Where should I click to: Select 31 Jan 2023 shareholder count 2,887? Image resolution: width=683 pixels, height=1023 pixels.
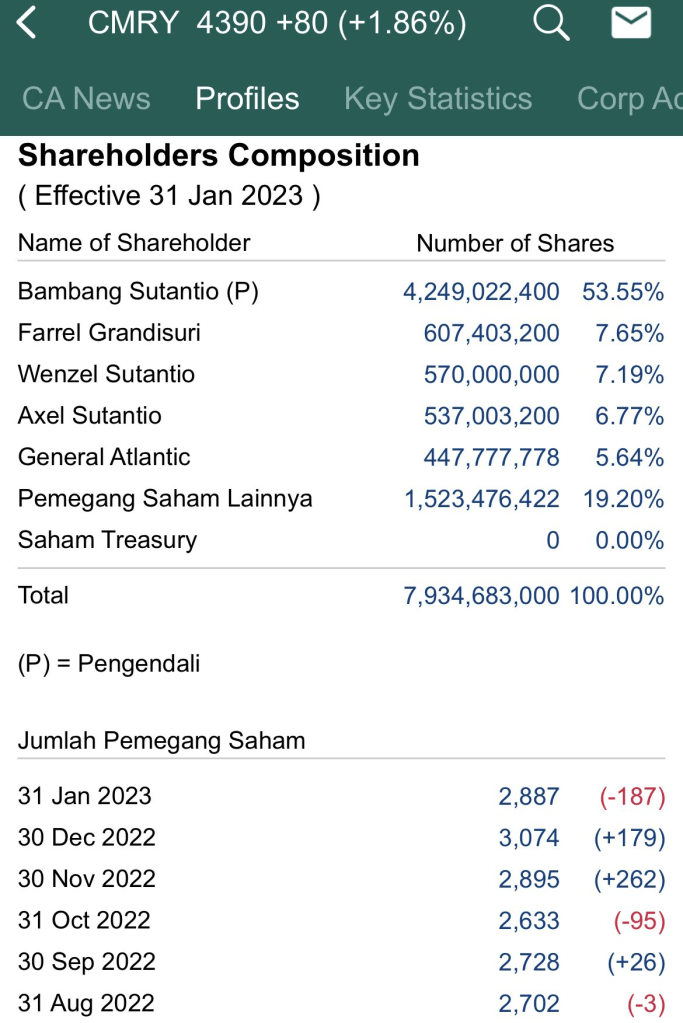(x=529, y=796)
